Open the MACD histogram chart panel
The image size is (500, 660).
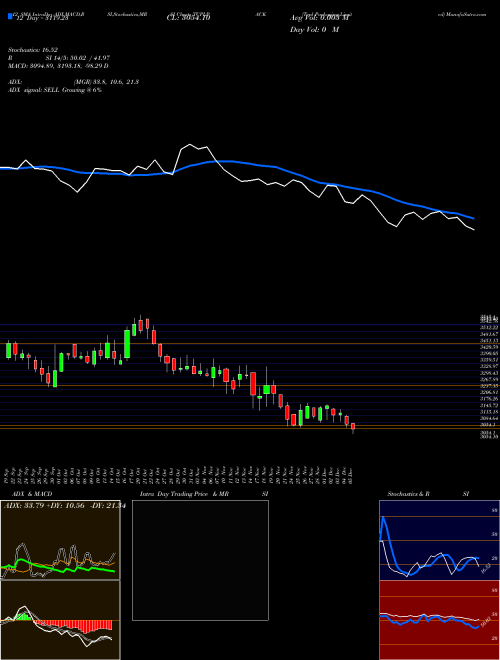pyautogui.click(x=60, y=620)
